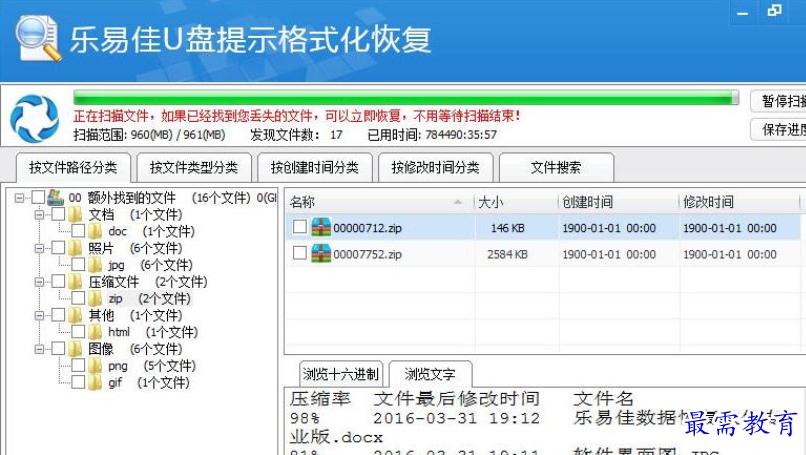806x455 pixels.
Task: Select the 00007752.zip file name
Action: point(367,254)
